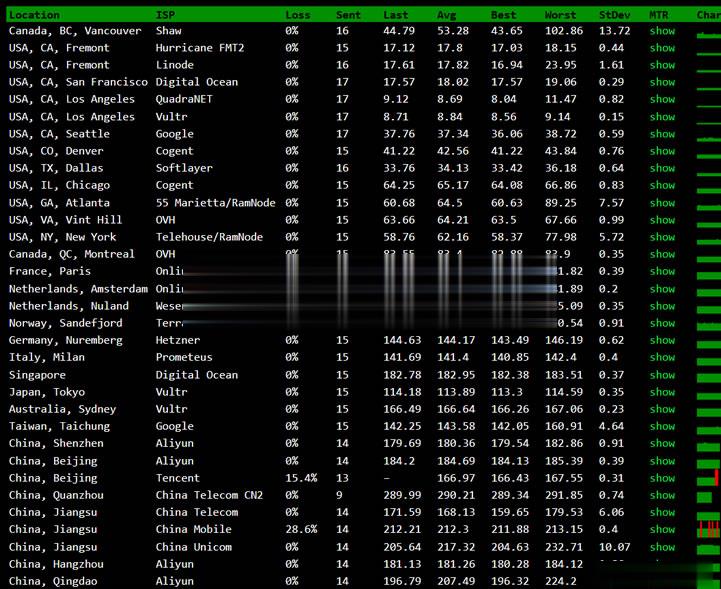The height and width of the screenshot is (589, 721).
Task: Click best value 8.04 in QuadraNET row
Action: pos(504,99)
